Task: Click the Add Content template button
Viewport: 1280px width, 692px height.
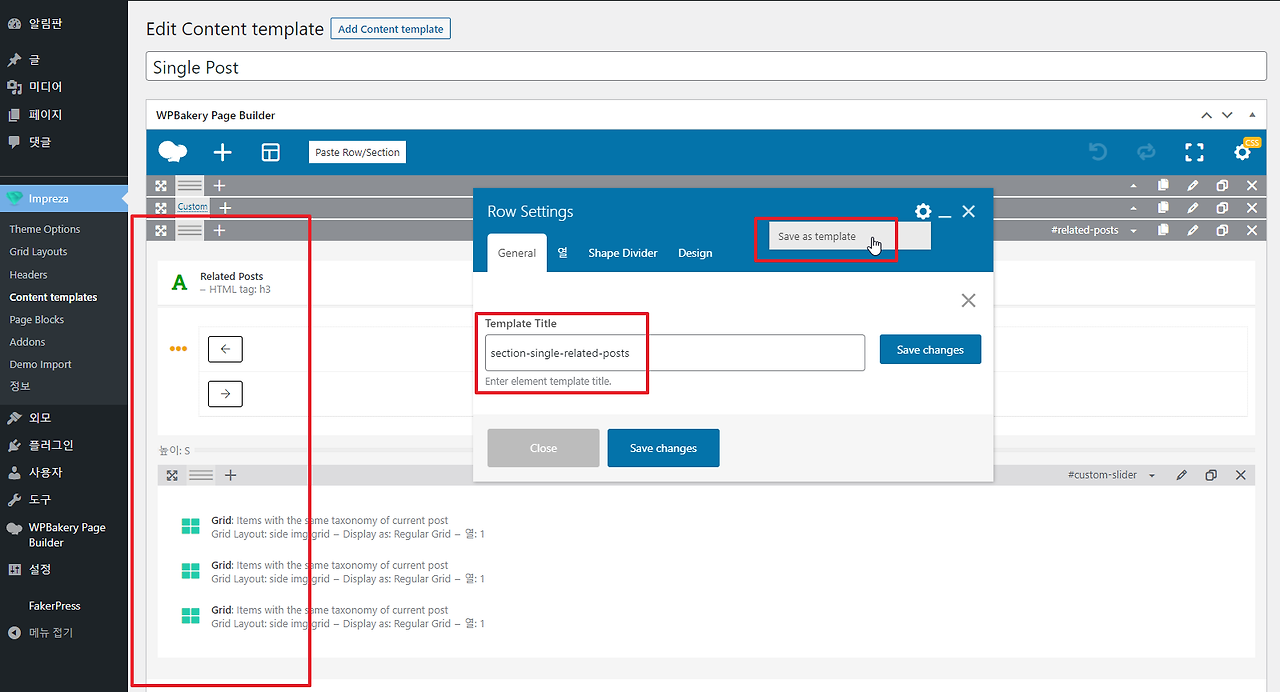Action: (x=391, y=29)
